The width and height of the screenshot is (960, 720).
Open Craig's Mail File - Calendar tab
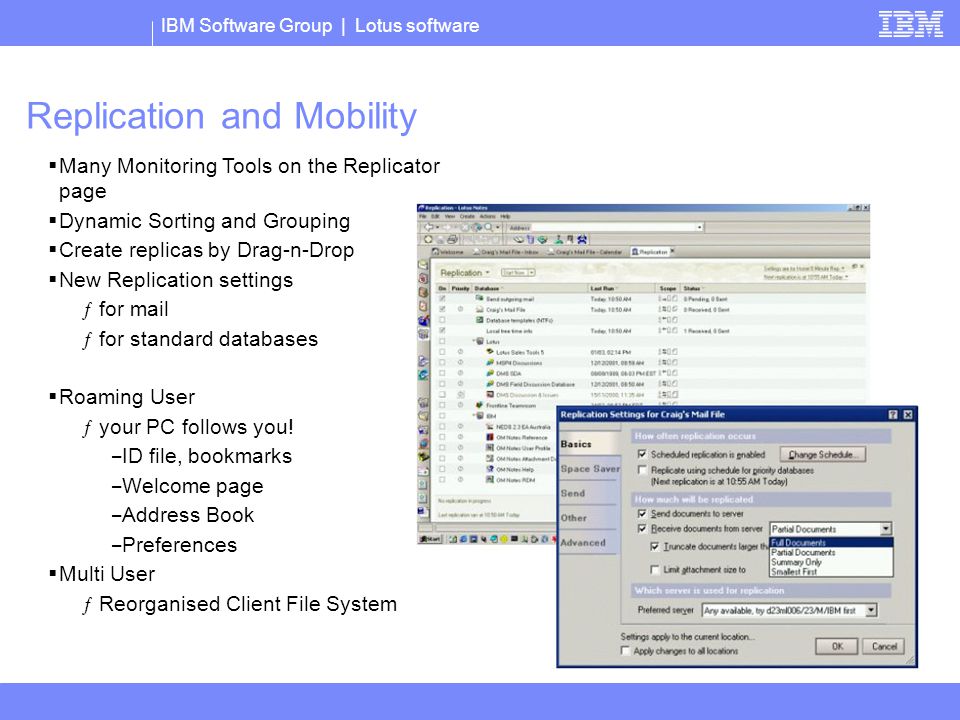[586, 252]
